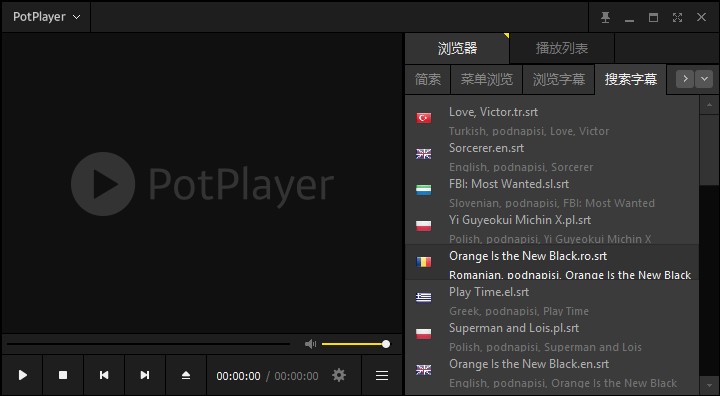Click the UK flag beside Sorcerer.en.srt

(x=423, y=153)
